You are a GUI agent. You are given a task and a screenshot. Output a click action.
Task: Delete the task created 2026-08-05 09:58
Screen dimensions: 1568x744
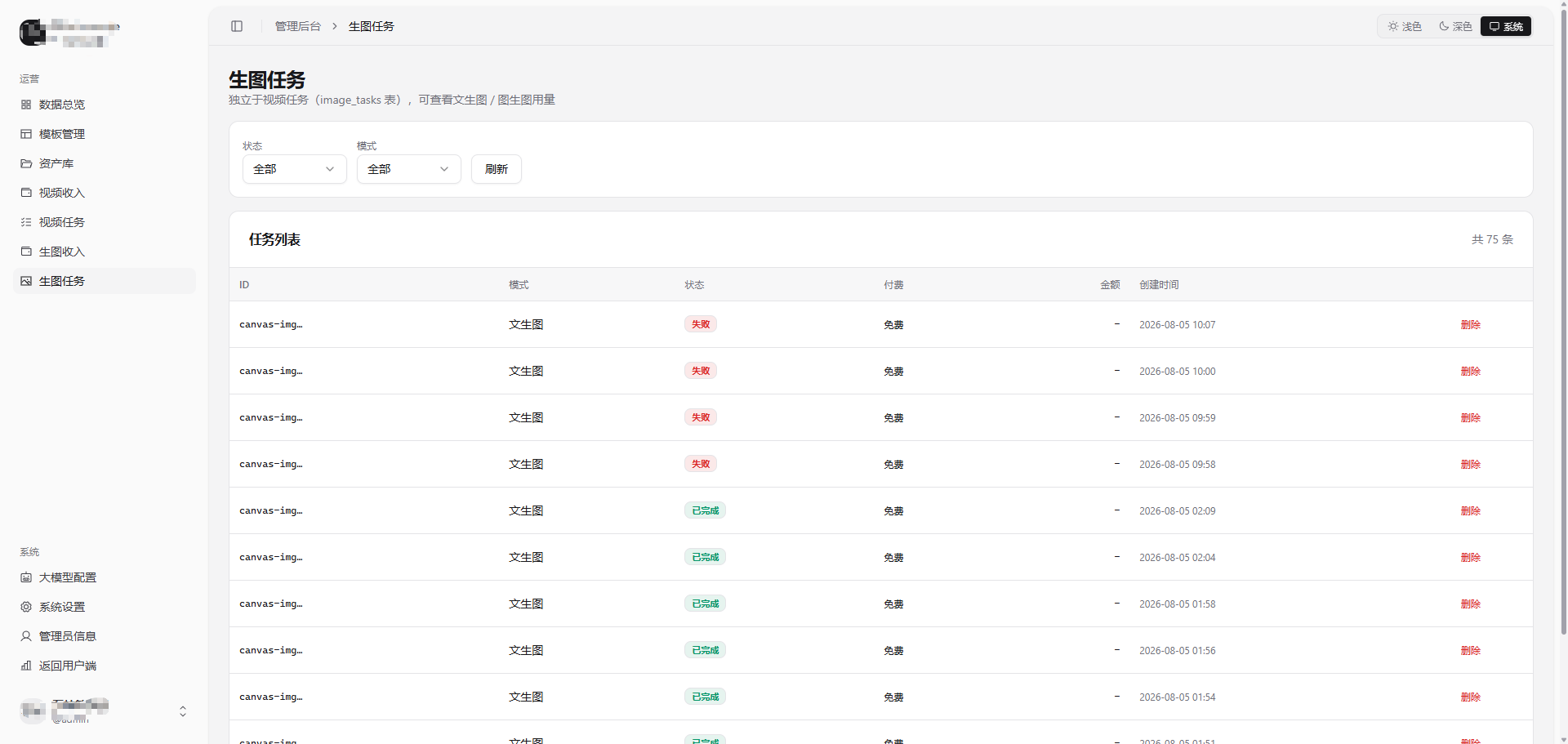coord(1471,464)
